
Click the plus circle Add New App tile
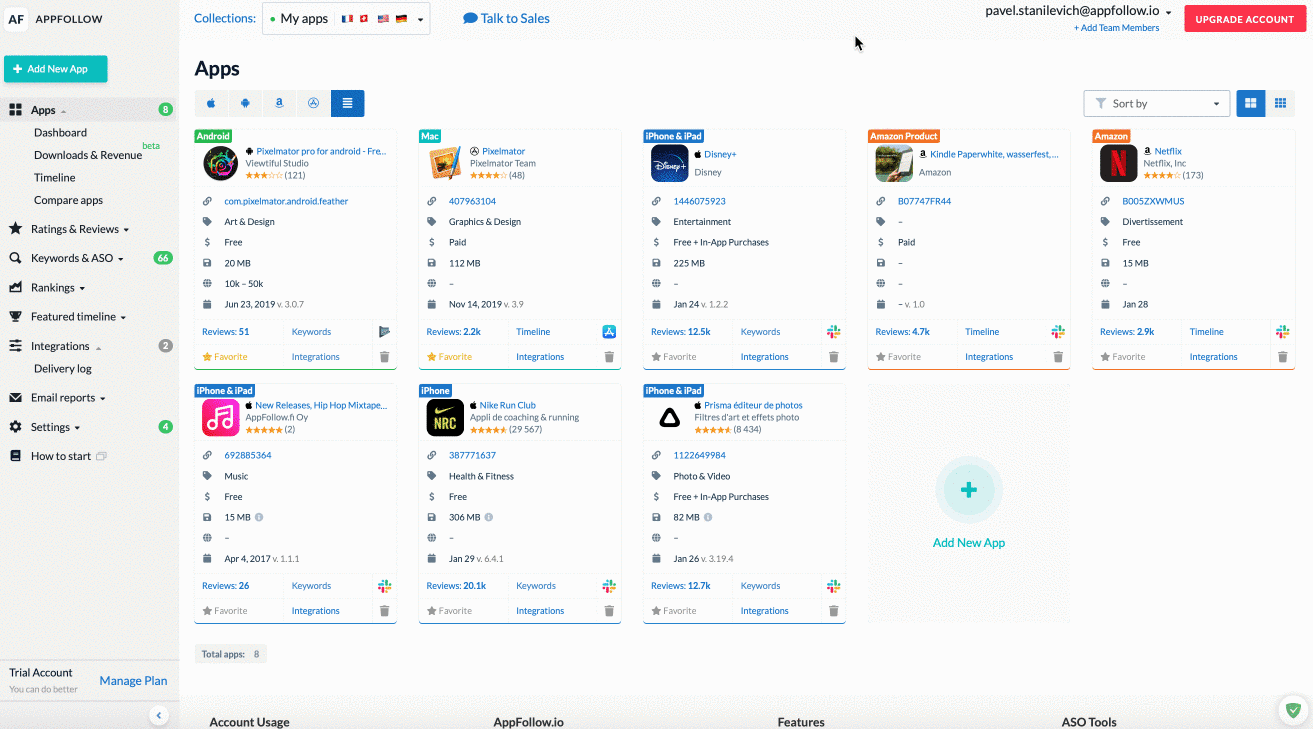click(x=969, y=490)
